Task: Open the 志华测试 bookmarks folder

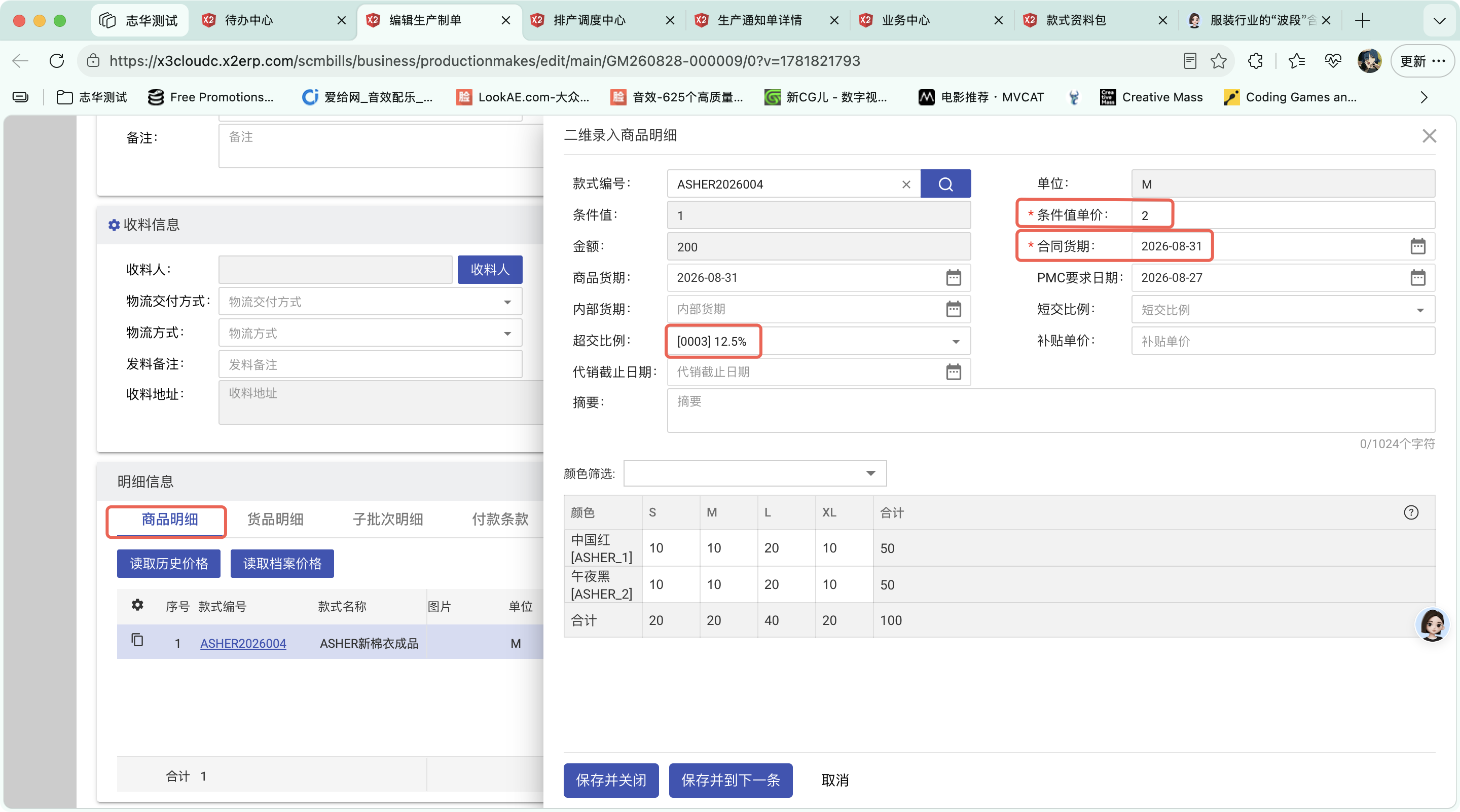Action: click(91, 97)
